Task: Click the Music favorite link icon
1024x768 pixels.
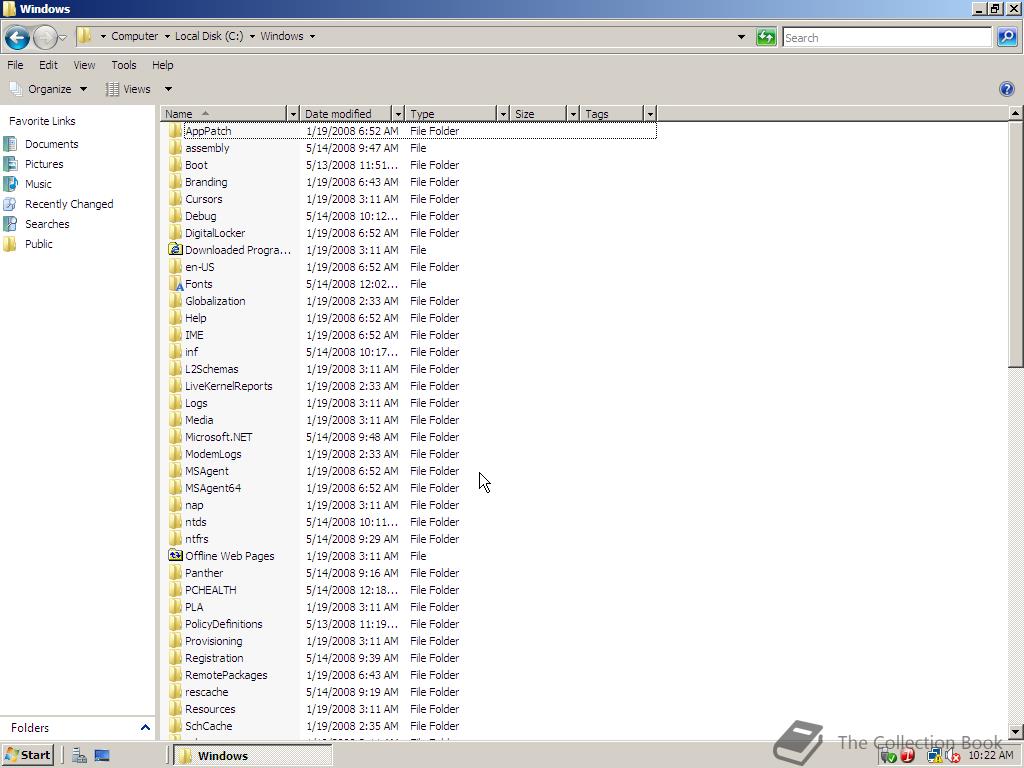Action: coord(10,184)
